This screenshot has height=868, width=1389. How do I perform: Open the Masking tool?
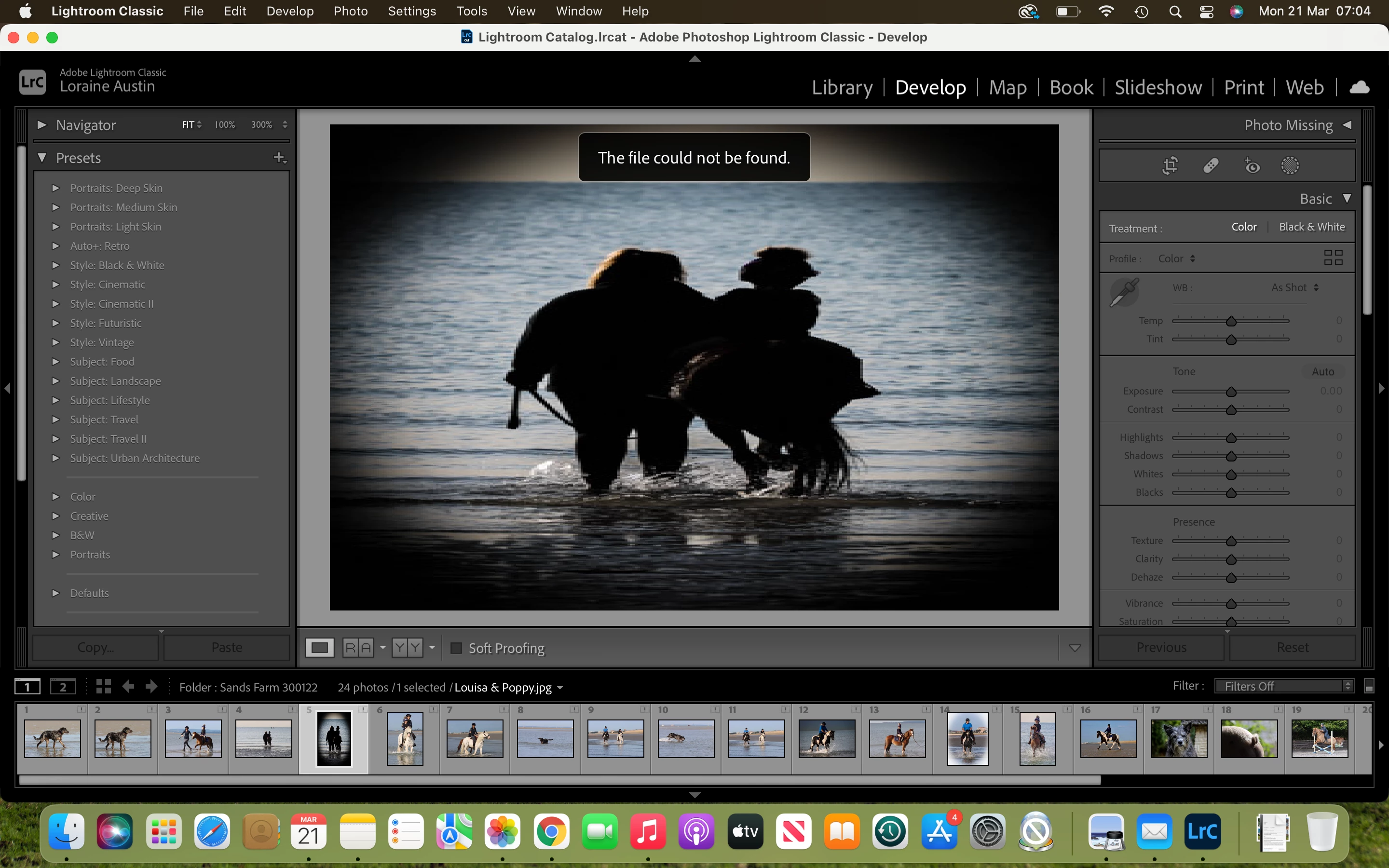tap(1290, 166)
